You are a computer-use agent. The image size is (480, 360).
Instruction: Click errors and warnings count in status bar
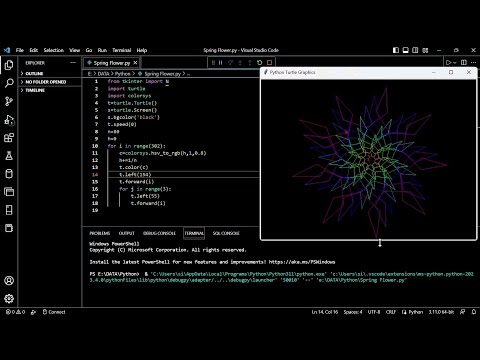click(15, 312)
